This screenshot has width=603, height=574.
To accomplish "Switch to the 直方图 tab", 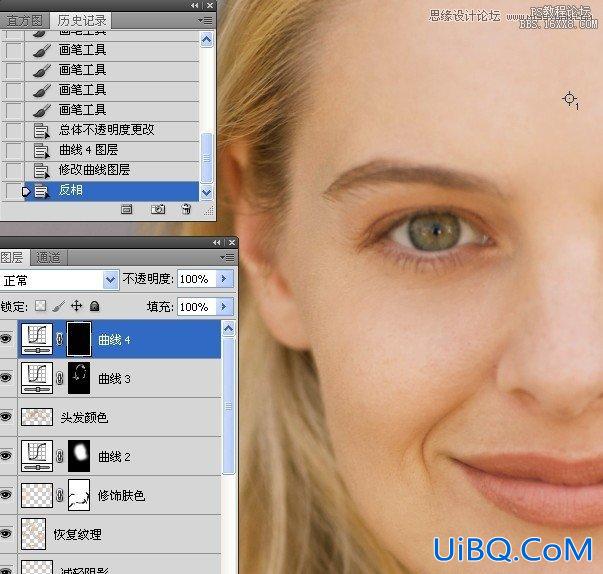I will coord(24,21).
